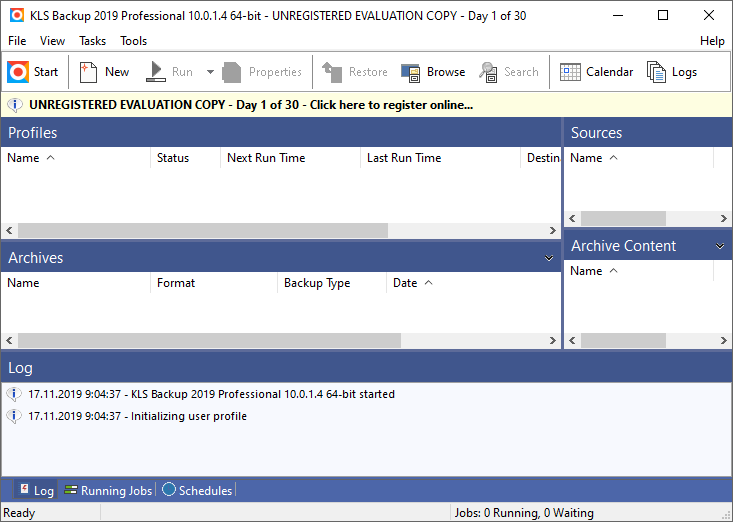Click the info icon on the evaluation banner
The width and height of the screenshot is (733, 522).
14,105
